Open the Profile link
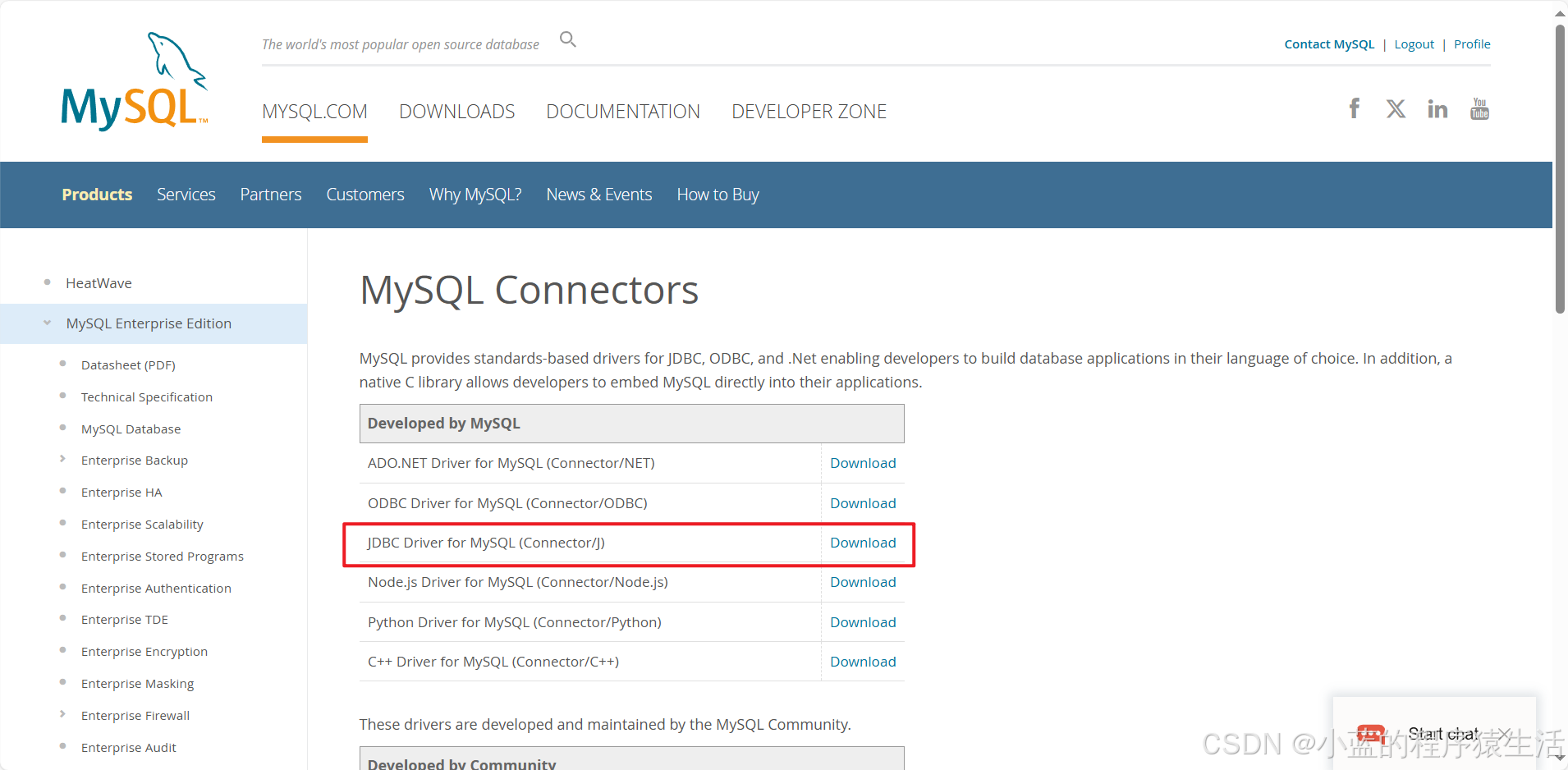Image resolution: width=1568 pixels, height=770 pixels. tap(1472, 44)
